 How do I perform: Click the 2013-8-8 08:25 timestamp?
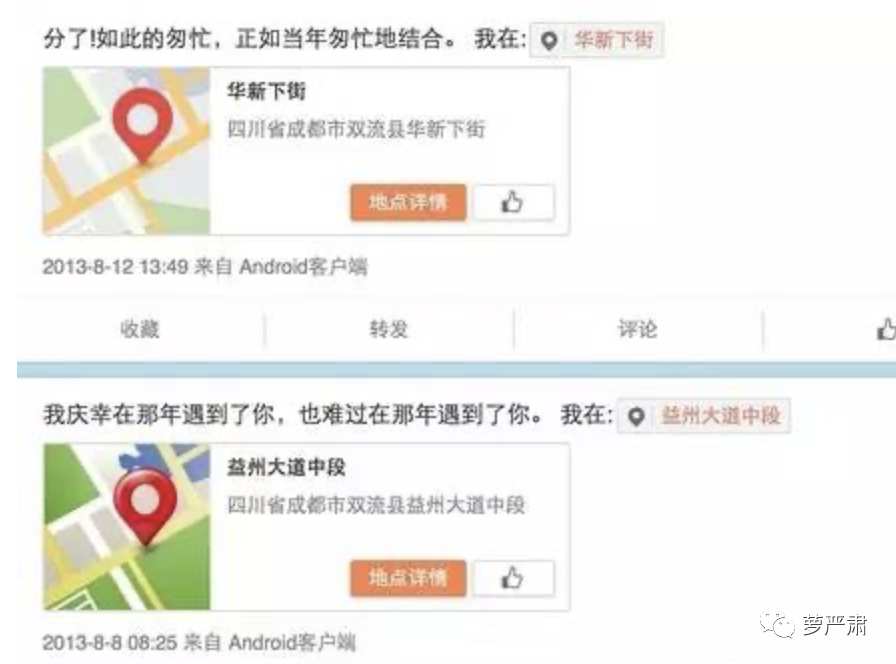[x=110, y=643]
